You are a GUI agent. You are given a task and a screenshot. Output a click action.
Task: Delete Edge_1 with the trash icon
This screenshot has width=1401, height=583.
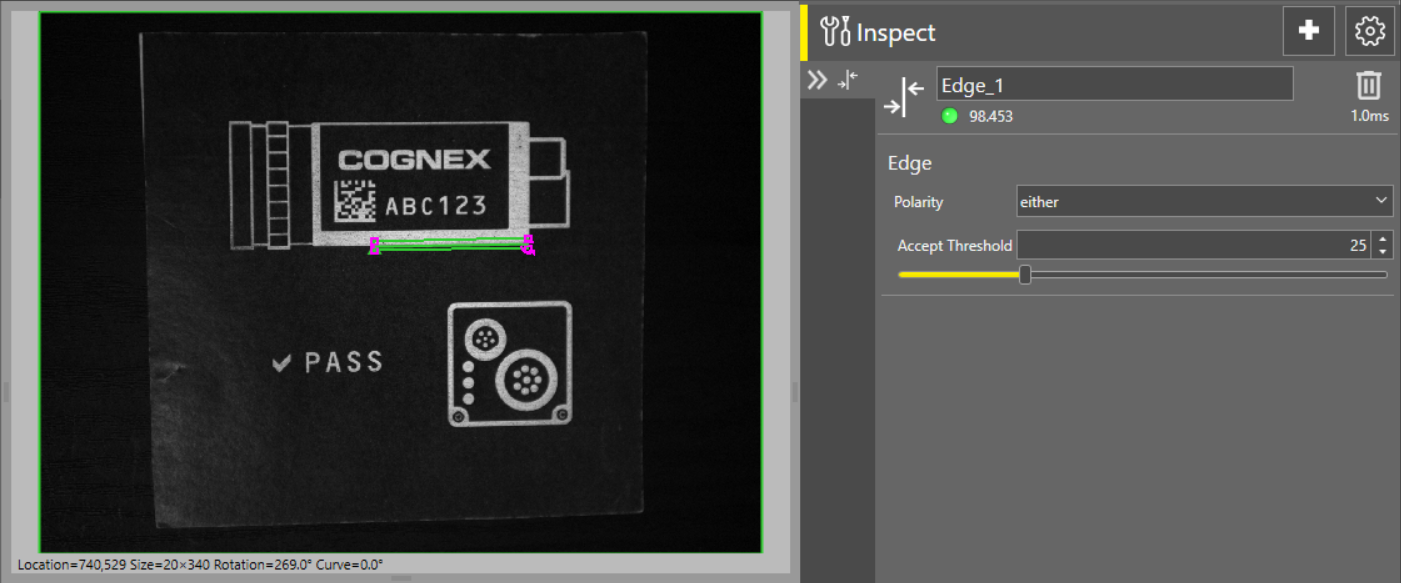point(1369,86)
